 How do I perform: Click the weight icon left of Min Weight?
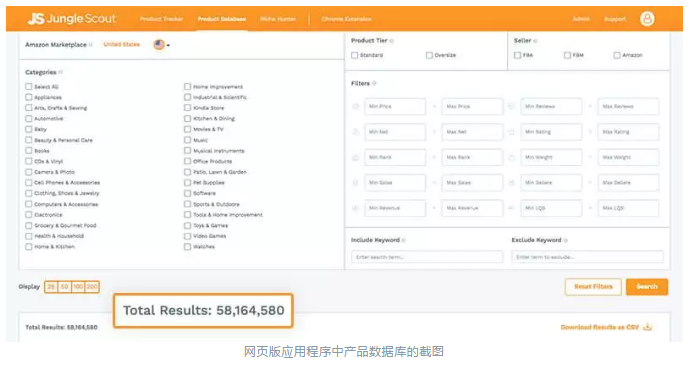click(511, 157)
